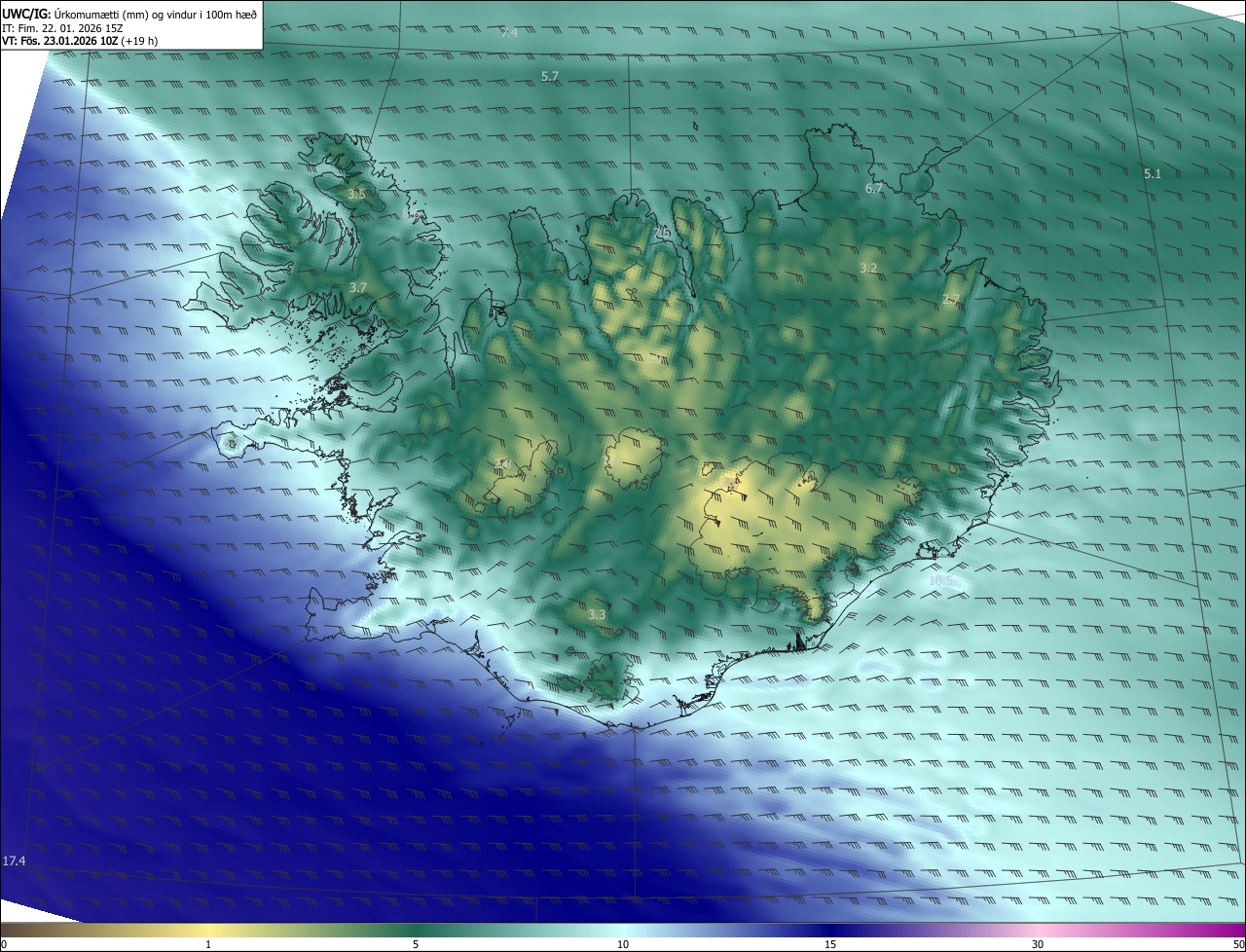Click the color scale tick label '0'
Screen dimensions: 1246x952
pos(4,944)
